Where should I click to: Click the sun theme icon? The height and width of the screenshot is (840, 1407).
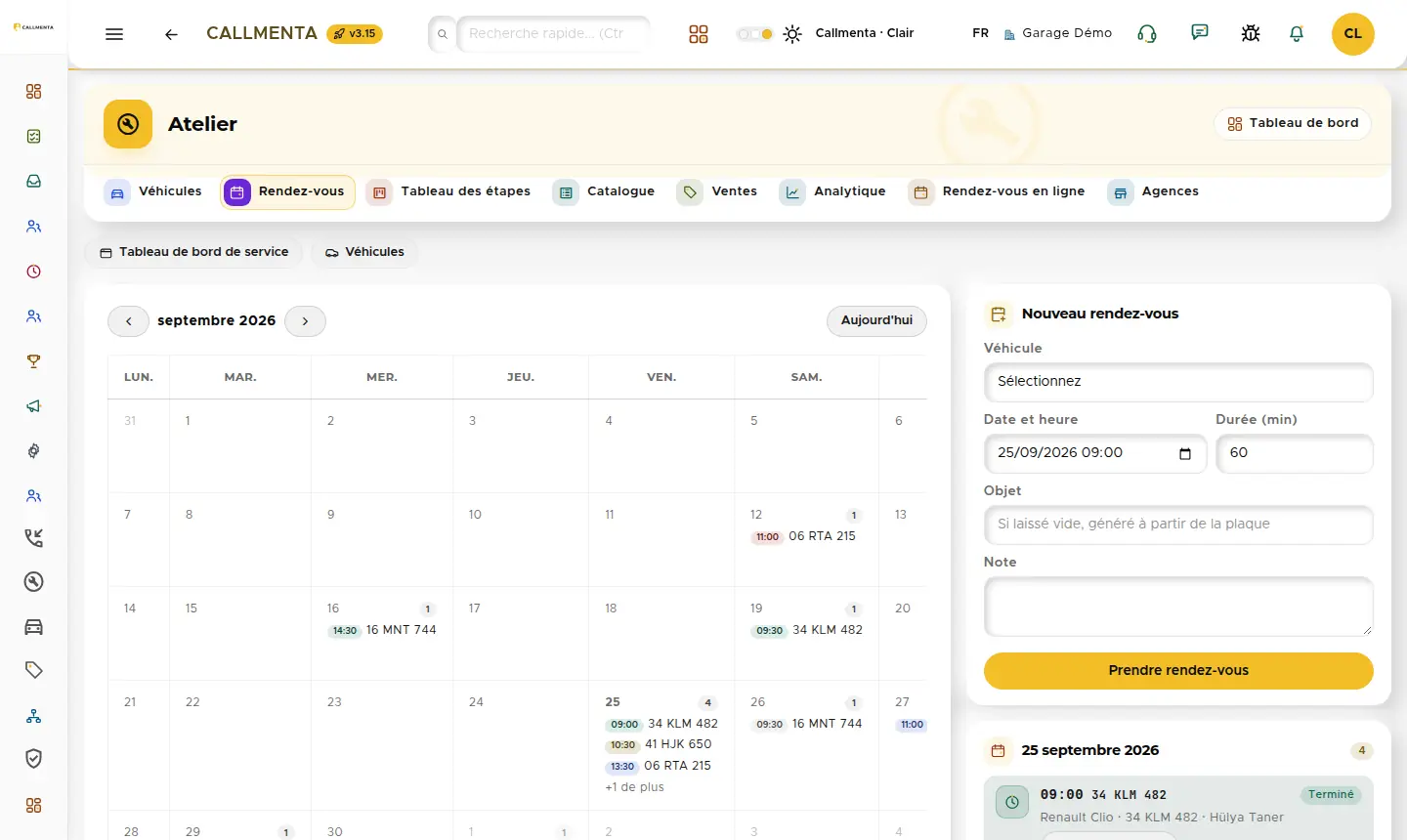tap(792, 33)
